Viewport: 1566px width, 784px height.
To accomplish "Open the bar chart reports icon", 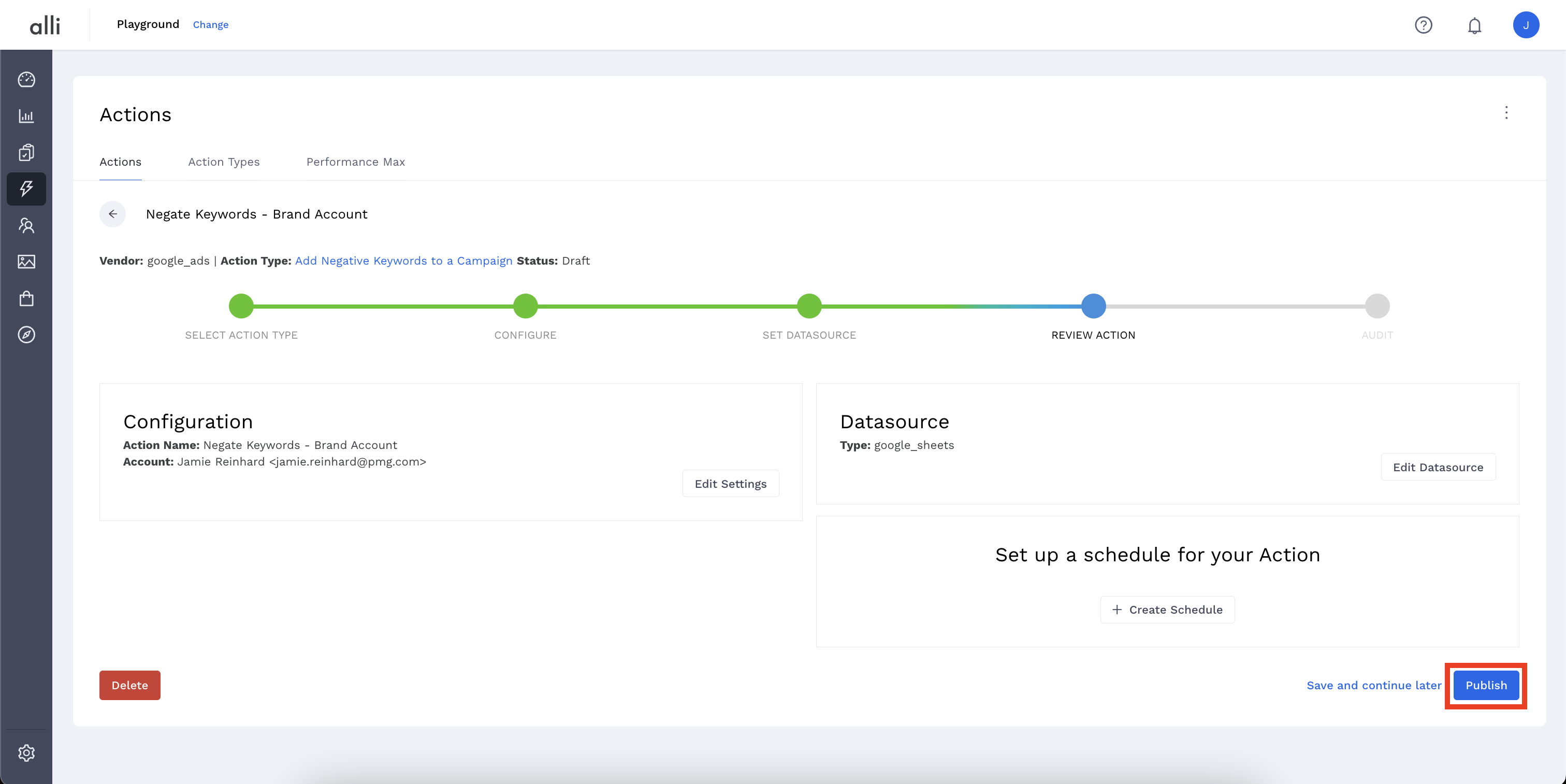I will tap(26, 116).
